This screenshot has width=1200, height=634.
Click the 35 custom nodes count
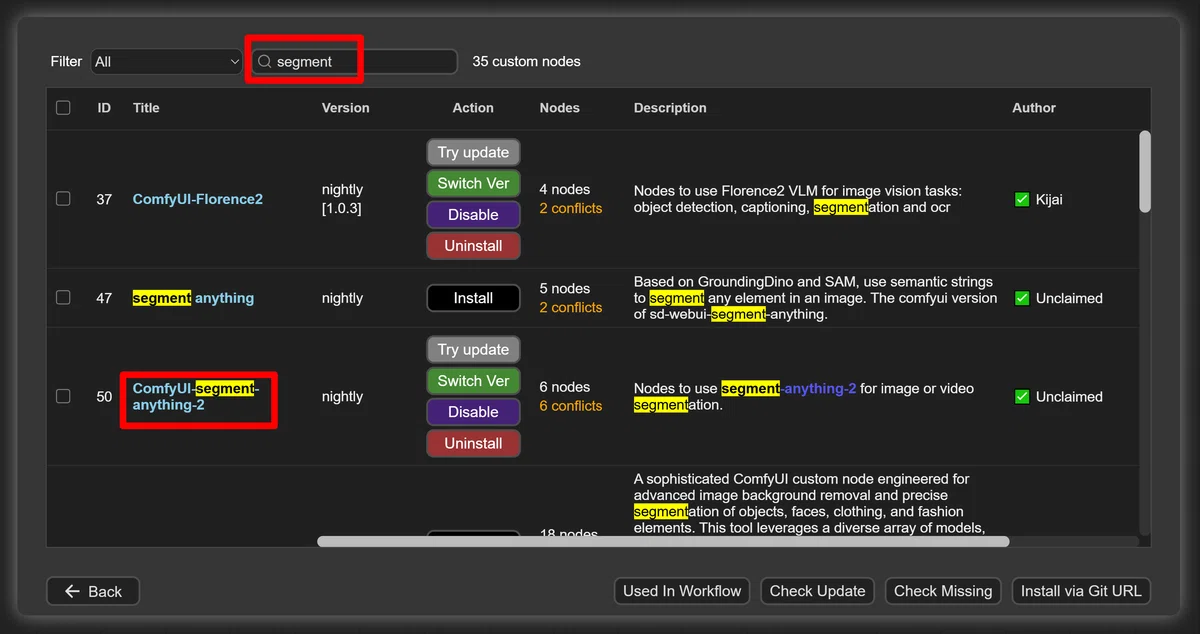tap(526, 62)
